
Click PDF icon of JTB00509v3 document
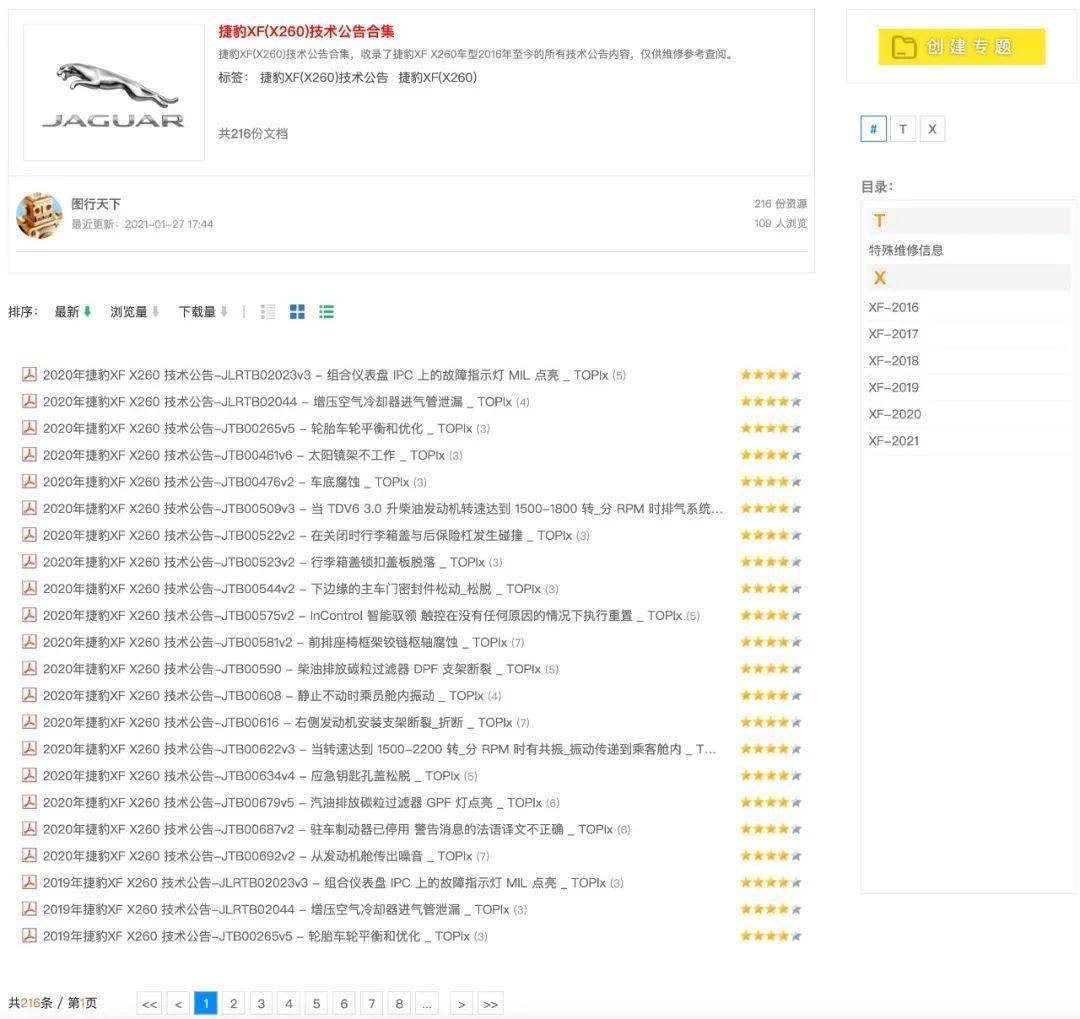click(29, 508)
